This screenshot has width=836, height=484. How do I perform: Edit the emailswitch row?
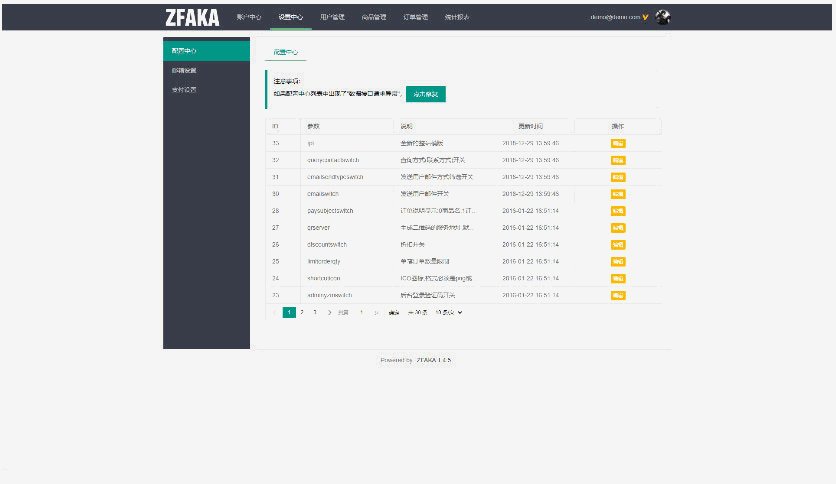[x=618, y=194]
